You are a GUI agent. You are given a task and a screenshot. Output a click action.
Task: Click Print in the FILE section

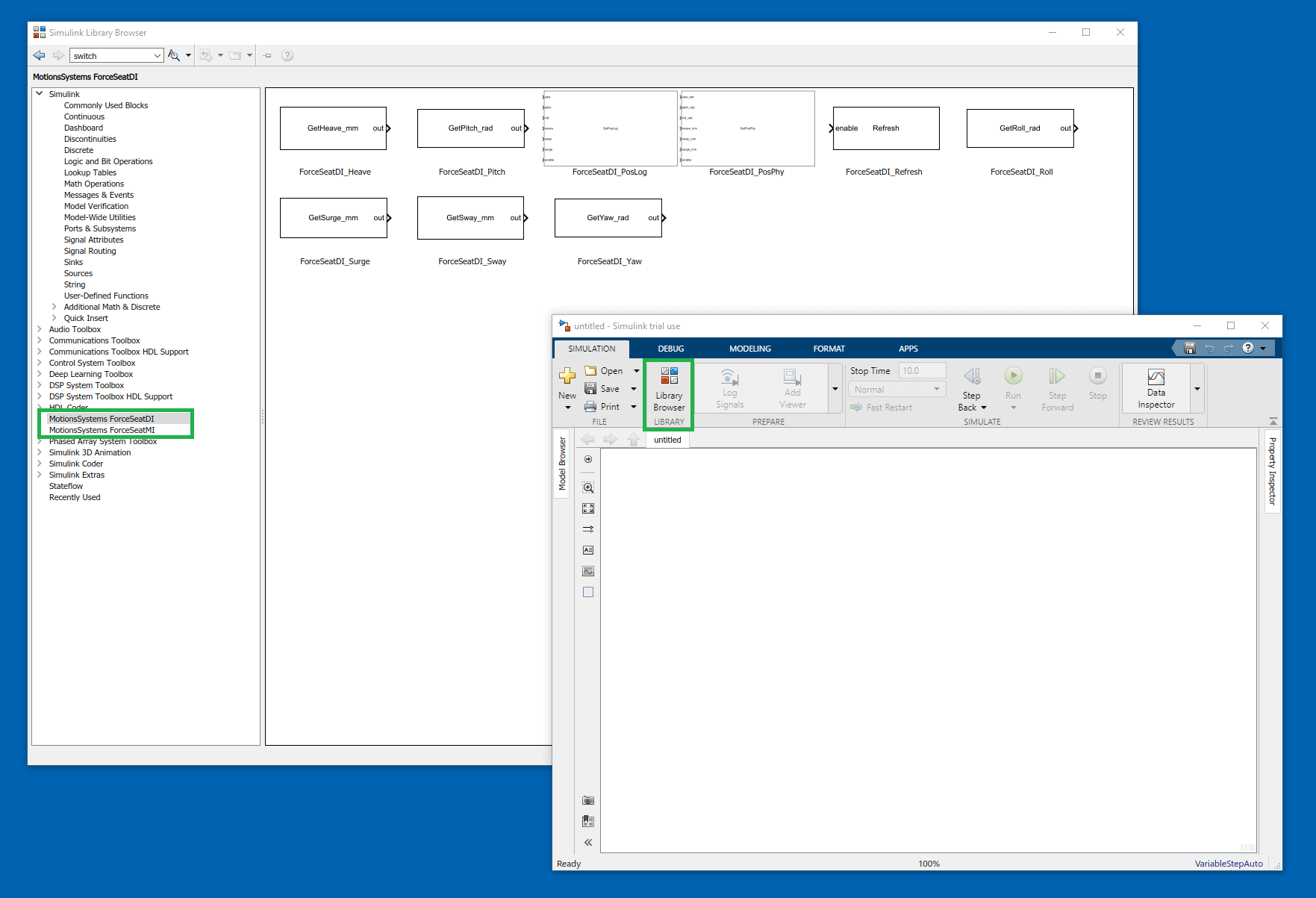[602, 407]
